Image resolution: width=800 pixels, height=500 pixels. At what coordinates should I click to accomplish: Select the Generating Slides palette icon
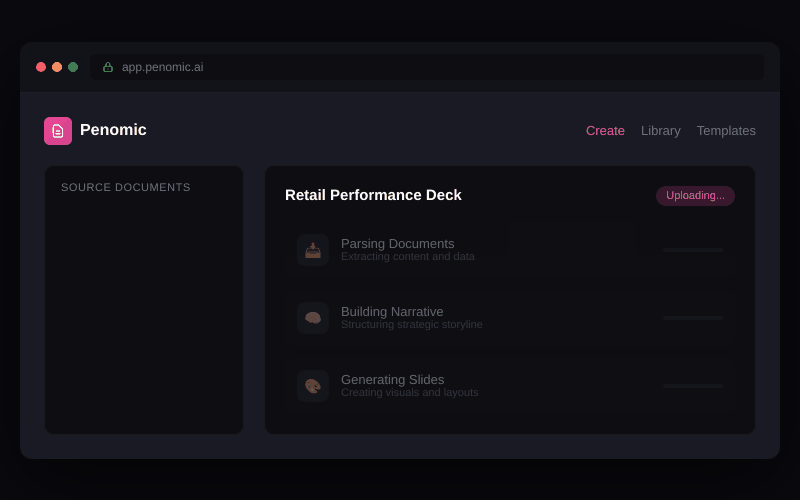[313, 386]
